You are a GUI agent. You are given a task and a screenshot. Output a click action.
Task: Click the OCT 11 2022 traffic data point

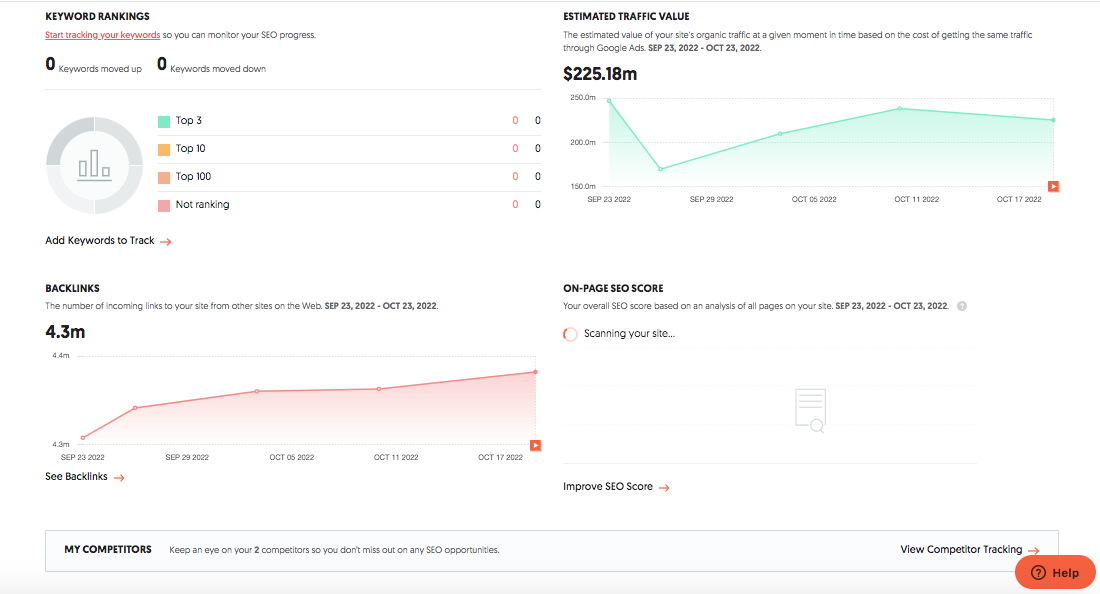pyautogui.click(x=900, y=108)
